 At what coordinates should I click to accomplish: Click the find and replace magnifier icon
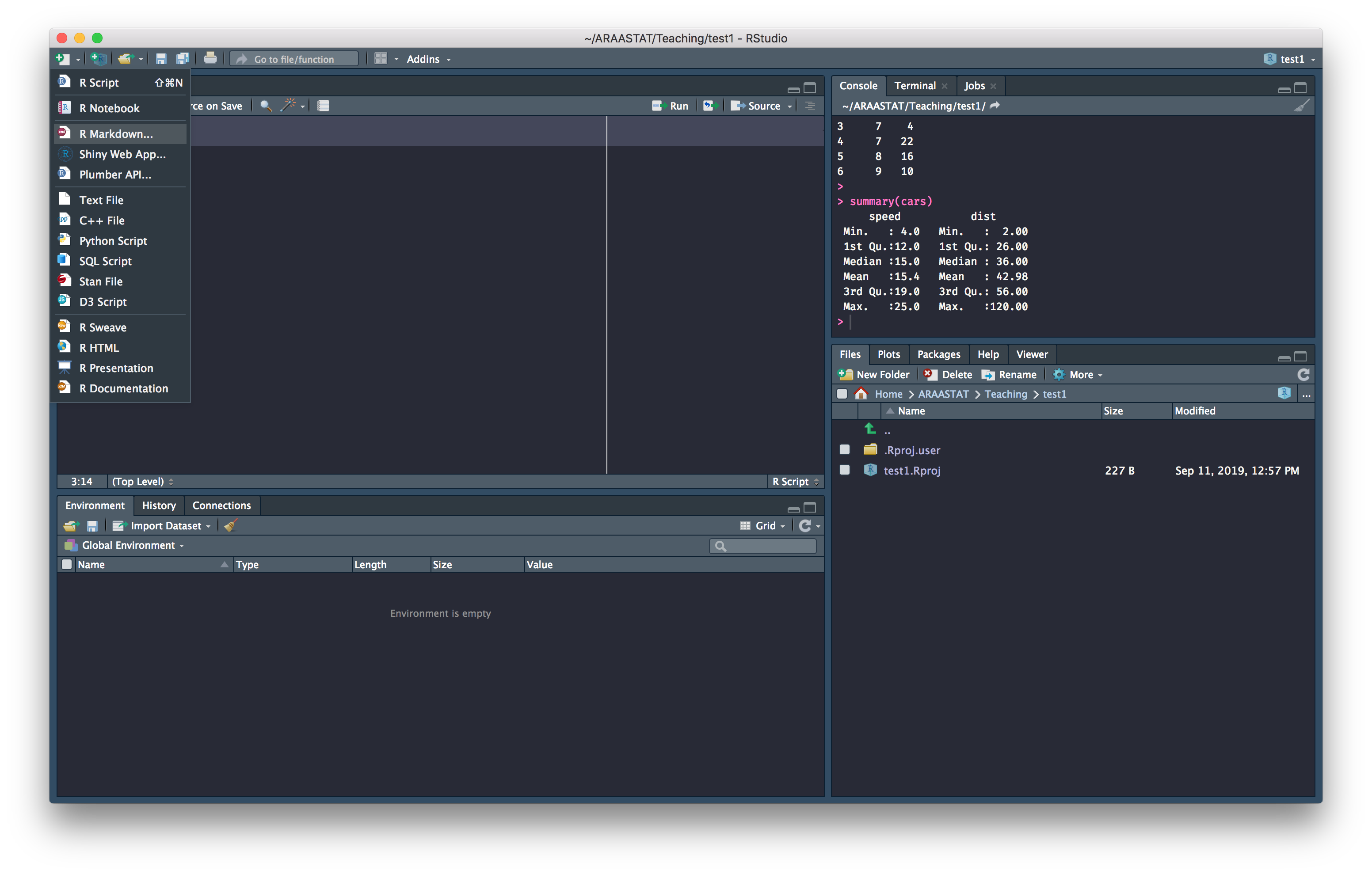pyautogui.click(x=266, y=106)
